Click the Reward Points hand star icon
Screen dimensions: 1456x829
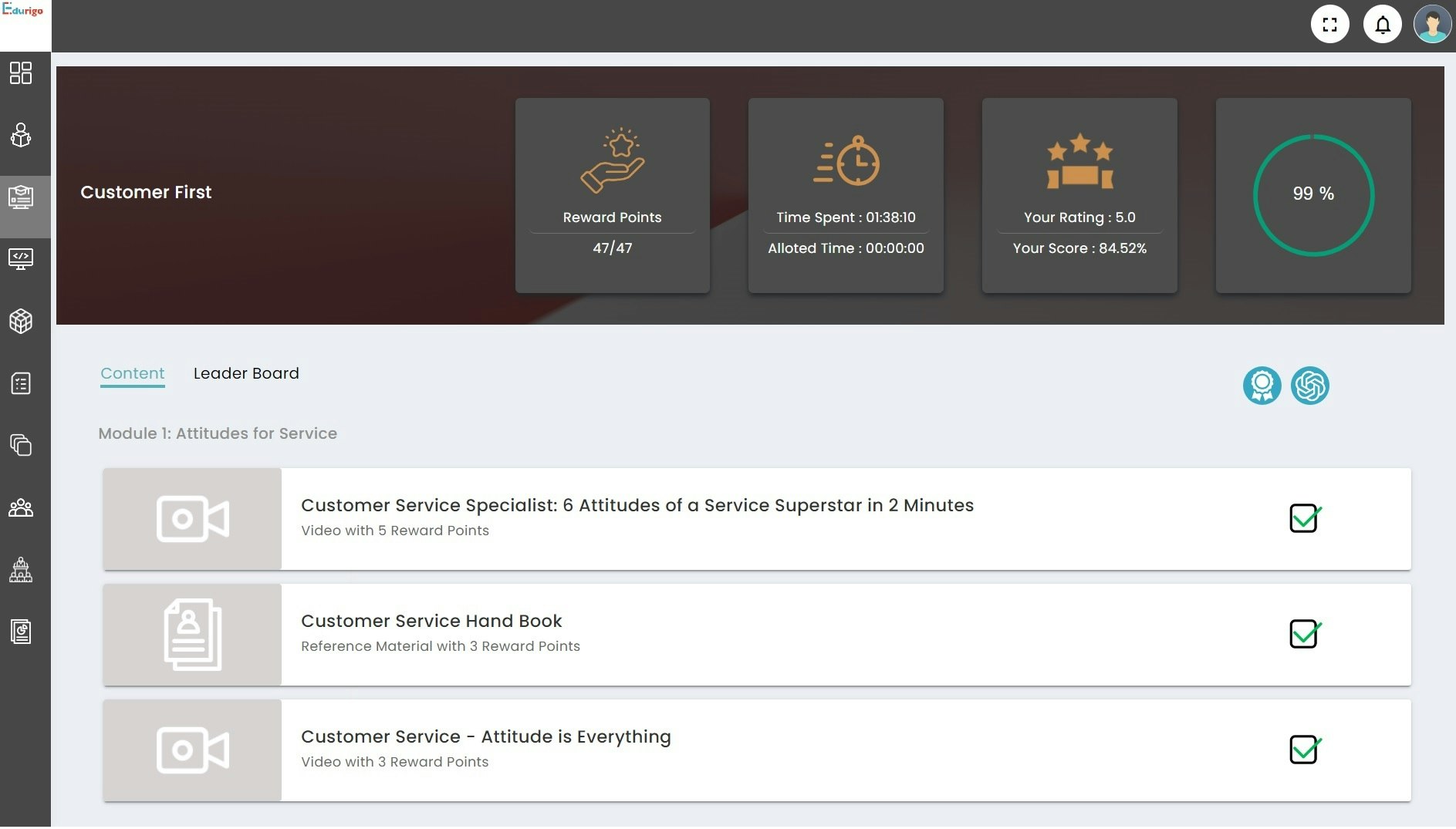point(613,160)
